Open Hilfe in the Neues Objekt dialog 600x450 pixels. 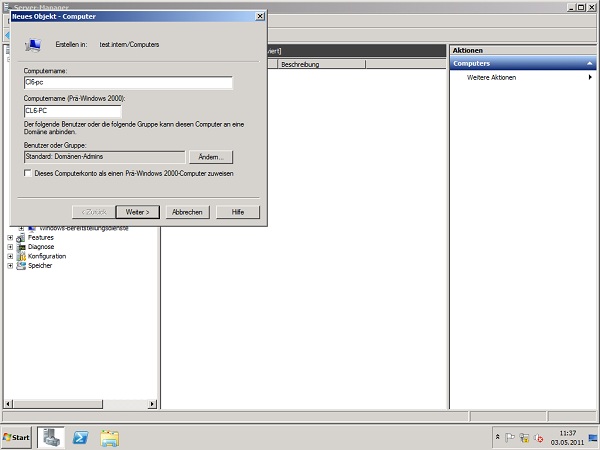coord(238,212)
